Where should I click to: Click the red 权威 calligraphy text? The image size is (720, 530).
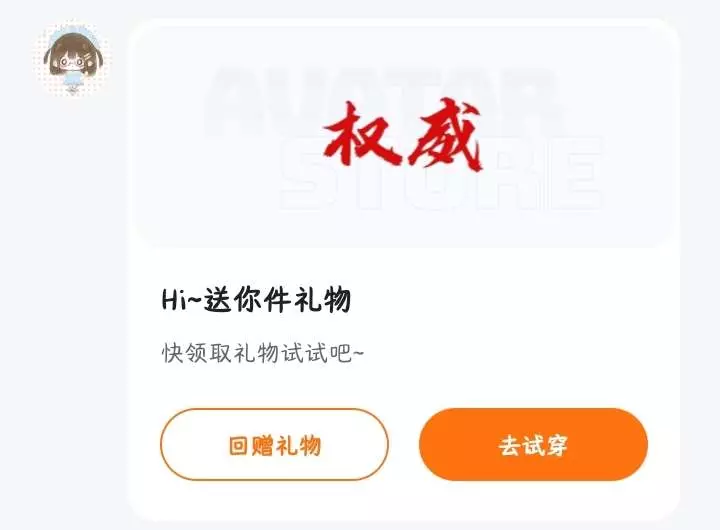pyautogui.click(x=403, y=135)
